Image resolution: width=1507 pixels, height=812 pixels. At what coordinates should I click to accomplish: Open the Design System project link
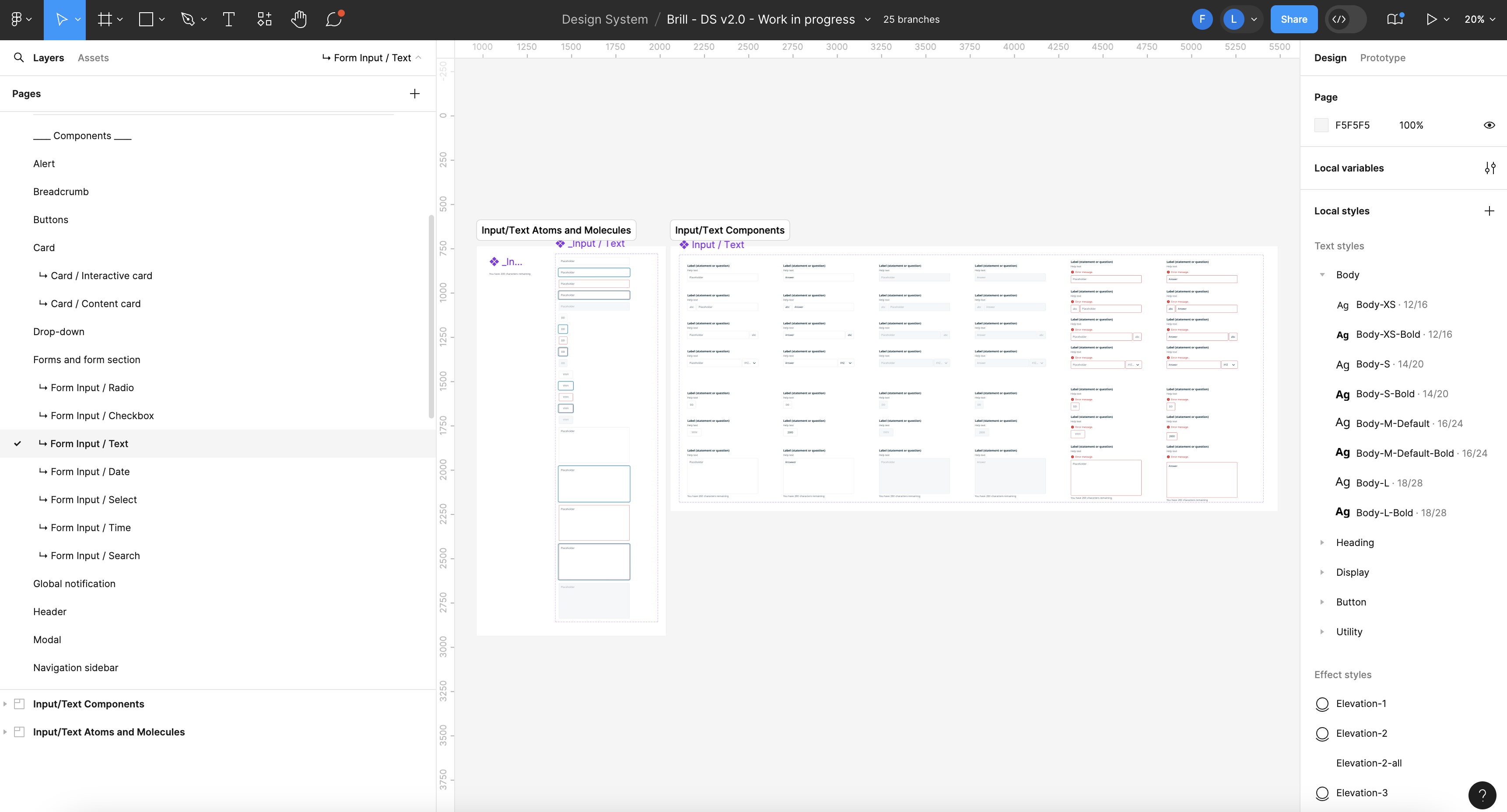point(604,19)
